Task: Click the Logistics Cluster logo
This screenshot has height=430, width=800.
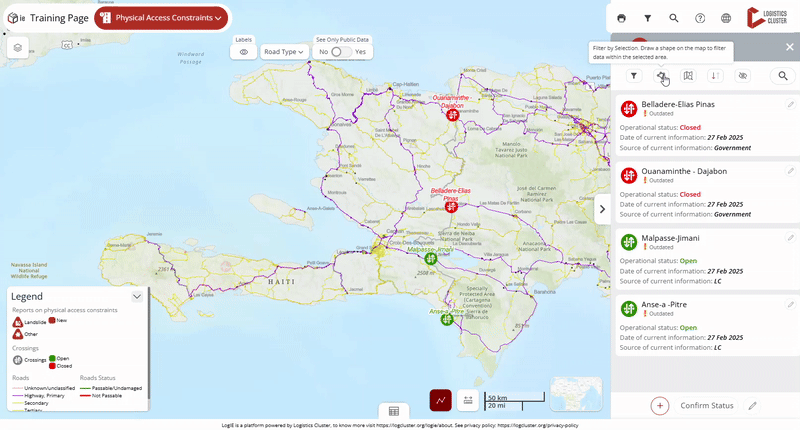Action: 767,17
